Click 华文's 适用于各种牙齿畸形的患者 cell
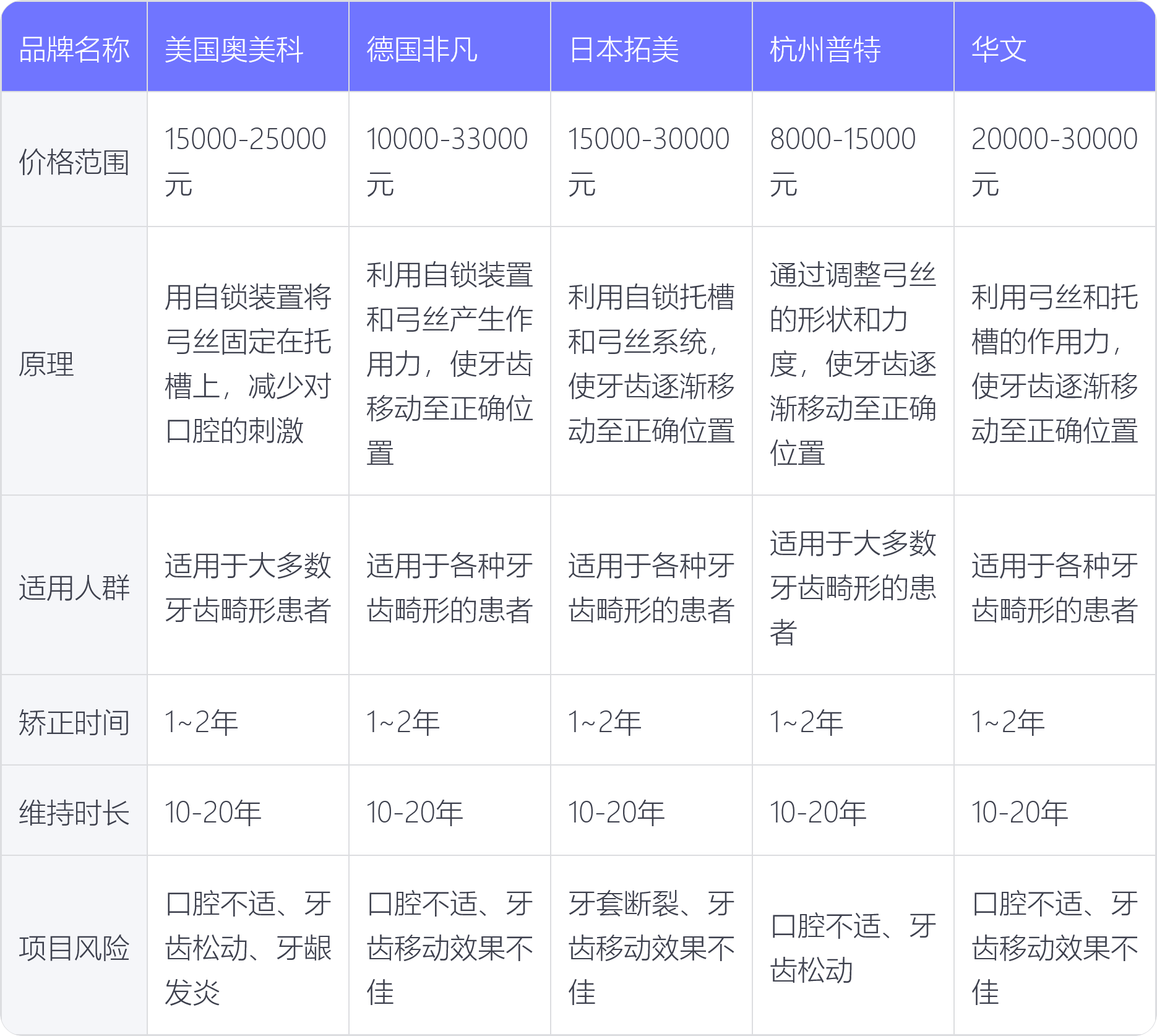Image resolution: width=1157 pixels, height=1036 pixels. [1054, 585]
